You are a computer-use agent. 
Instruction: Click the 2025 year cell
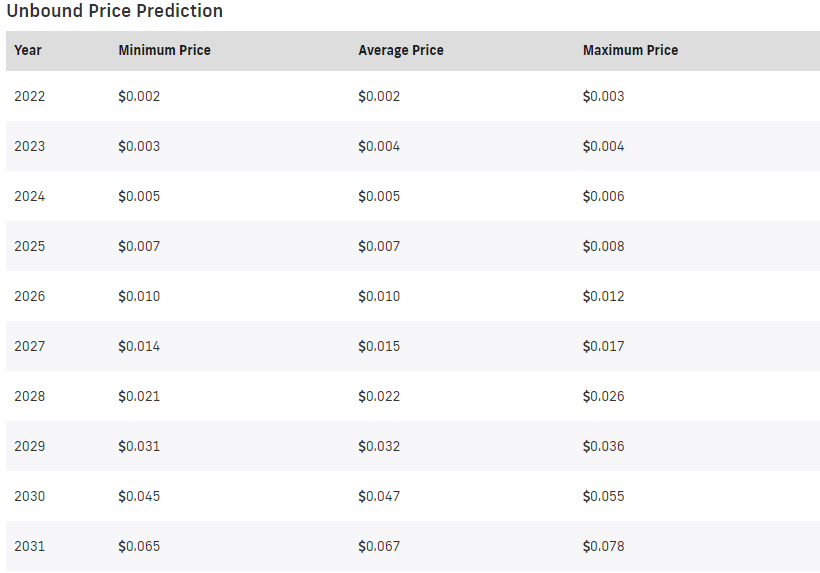[x=29, y=246]
